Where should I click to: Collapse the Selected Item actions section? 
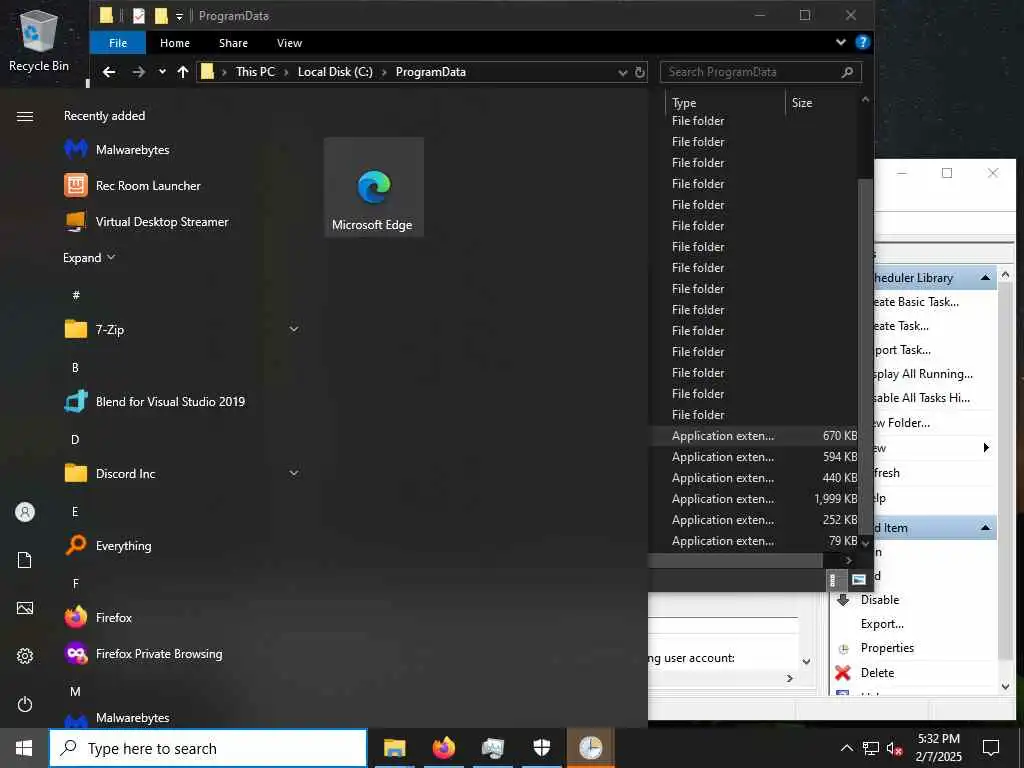click(985, 528)
